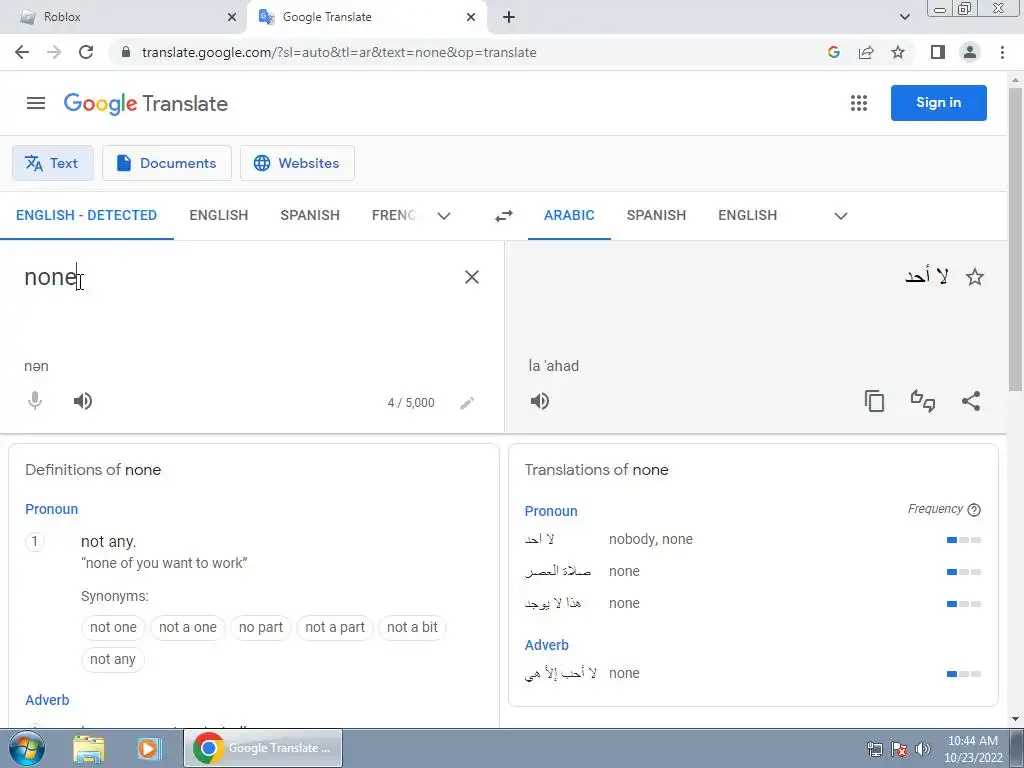Switch to the Roblox browser tab
The height and width of the screenshot is (768, 1024).
[x=124, y=17]
